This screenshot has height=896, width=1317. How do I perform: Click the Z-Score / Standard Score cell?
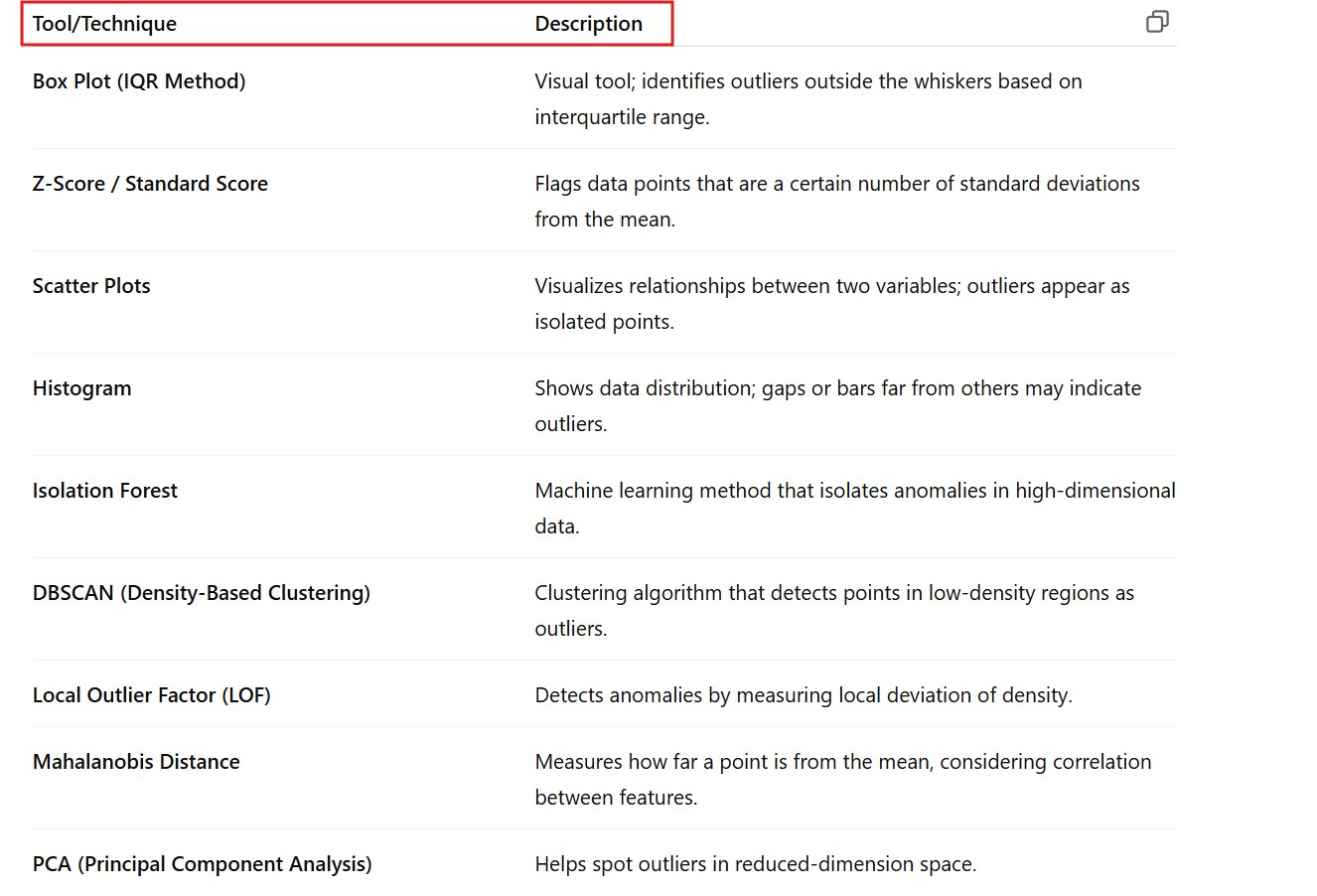pyautogui.click(x=150, y=184)
